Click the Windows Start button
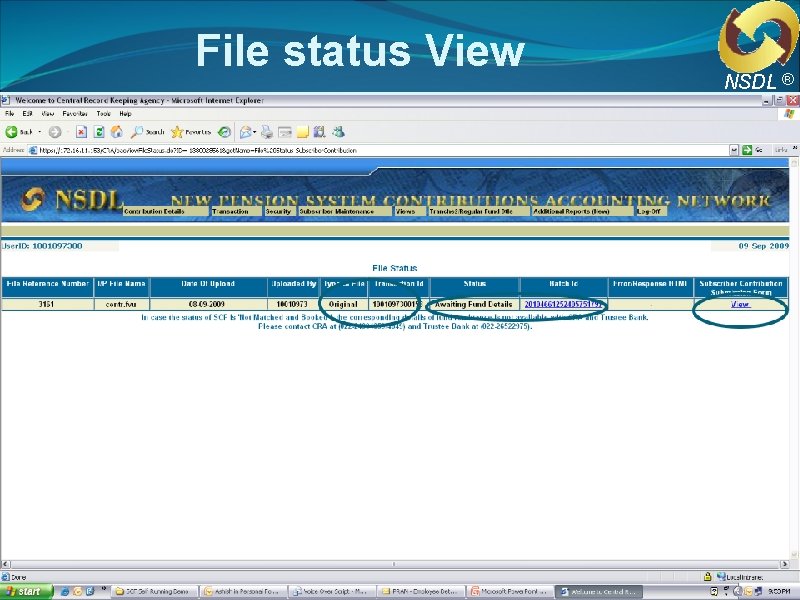The height and width of the screenshot is (600, 800). 27,591
